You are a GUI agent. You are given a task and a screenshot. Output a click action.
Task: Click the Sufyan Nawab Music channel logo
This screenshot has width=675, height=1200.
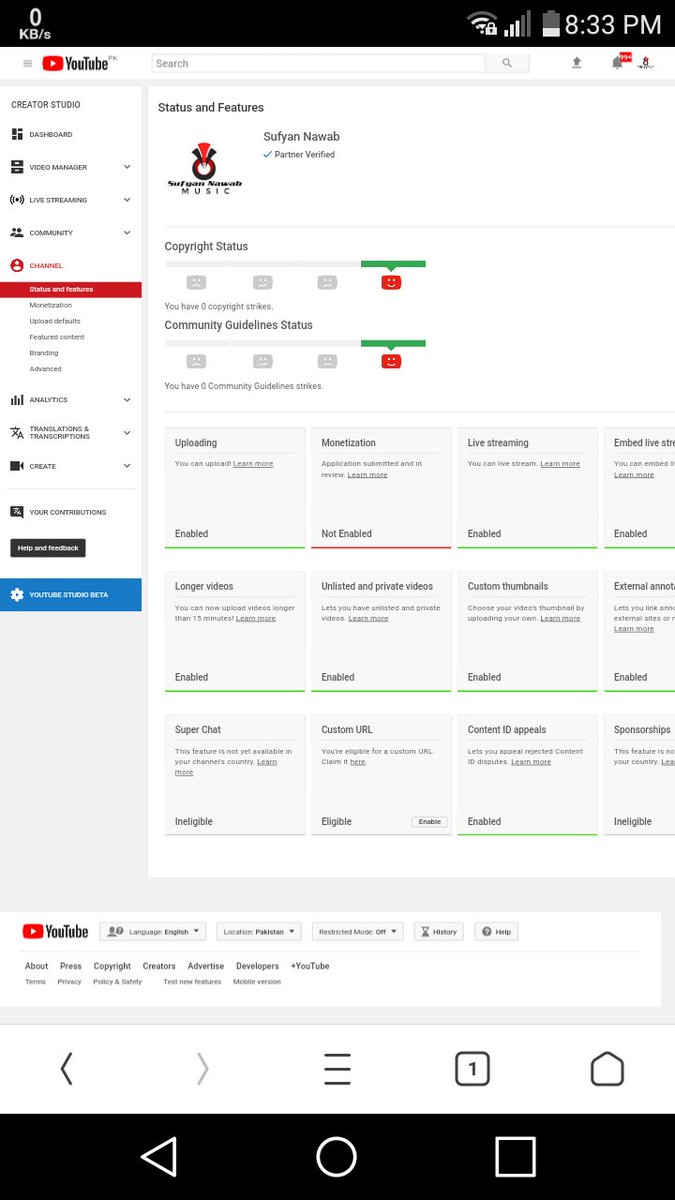(204, 166)
